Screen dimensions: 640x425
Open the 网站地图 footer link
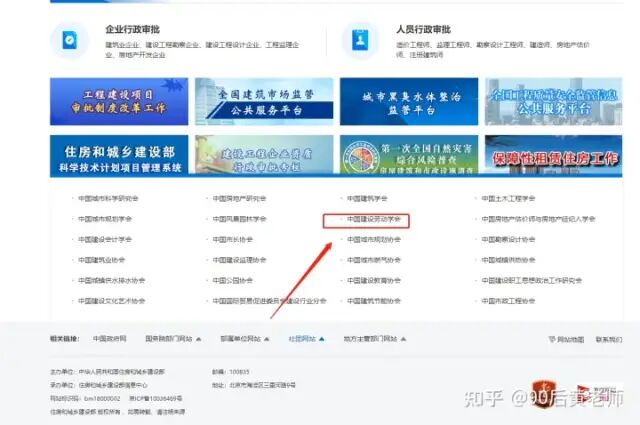coord(566,339)
